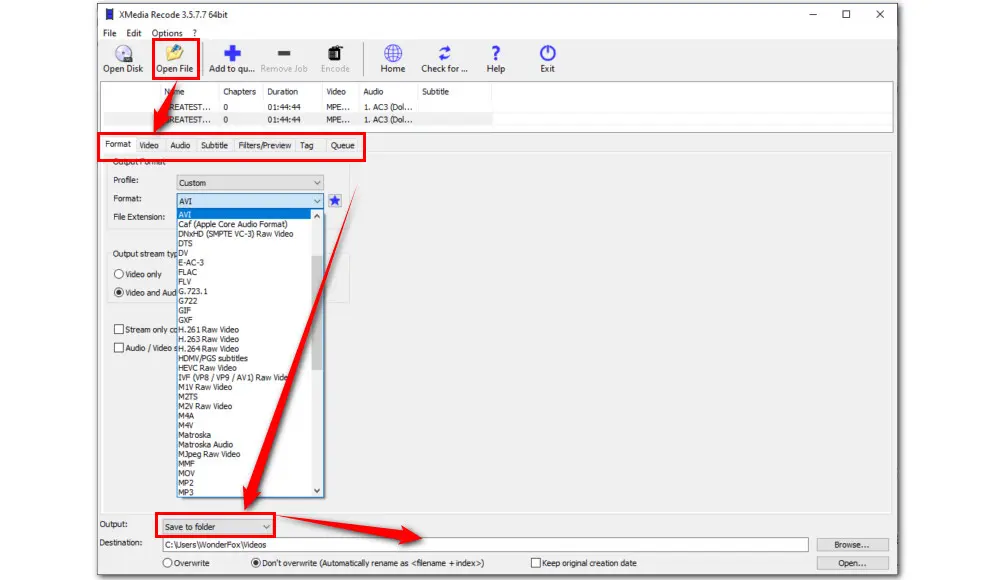The height and width of the screenshot is (580, 1000).
Task: Expand the Profile dropdown set to Custom
Action: coord(250,183)
